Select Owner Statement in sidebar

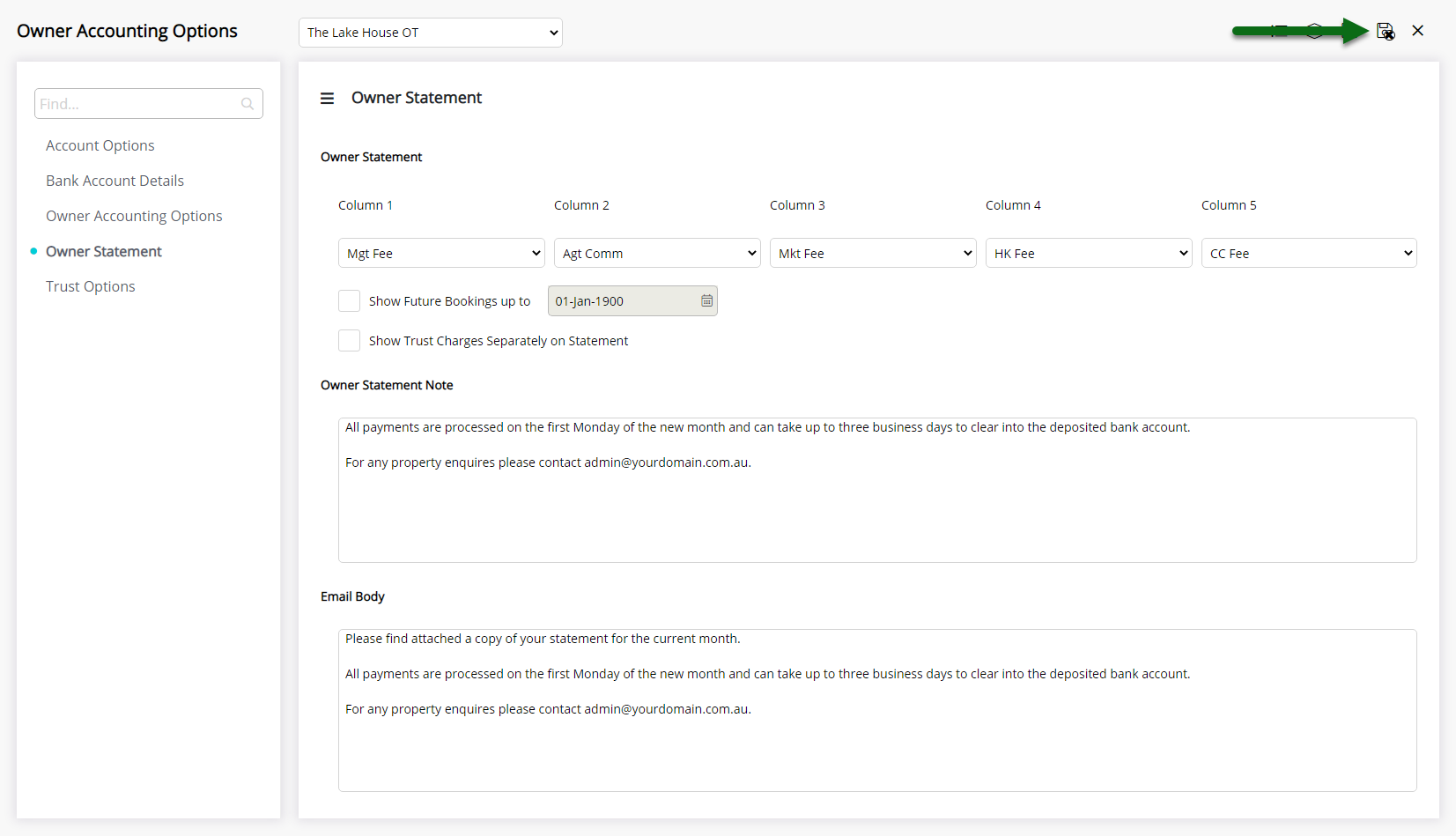tap(104, 251)
